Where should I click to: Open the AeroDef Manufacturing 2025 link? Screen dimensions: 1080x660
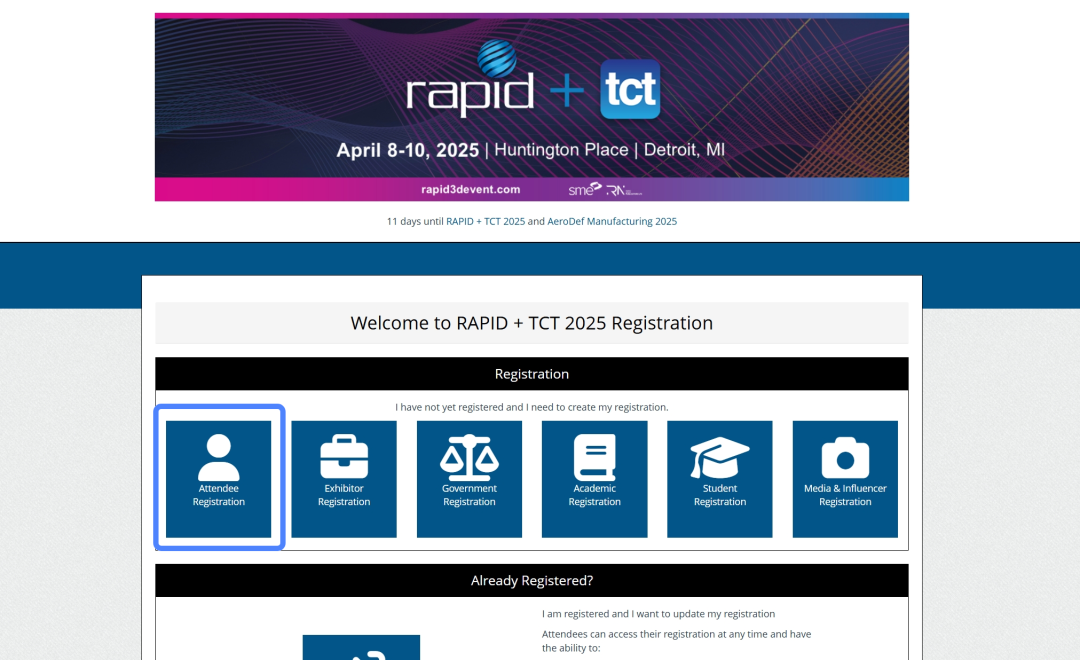(x=612, y=221)
